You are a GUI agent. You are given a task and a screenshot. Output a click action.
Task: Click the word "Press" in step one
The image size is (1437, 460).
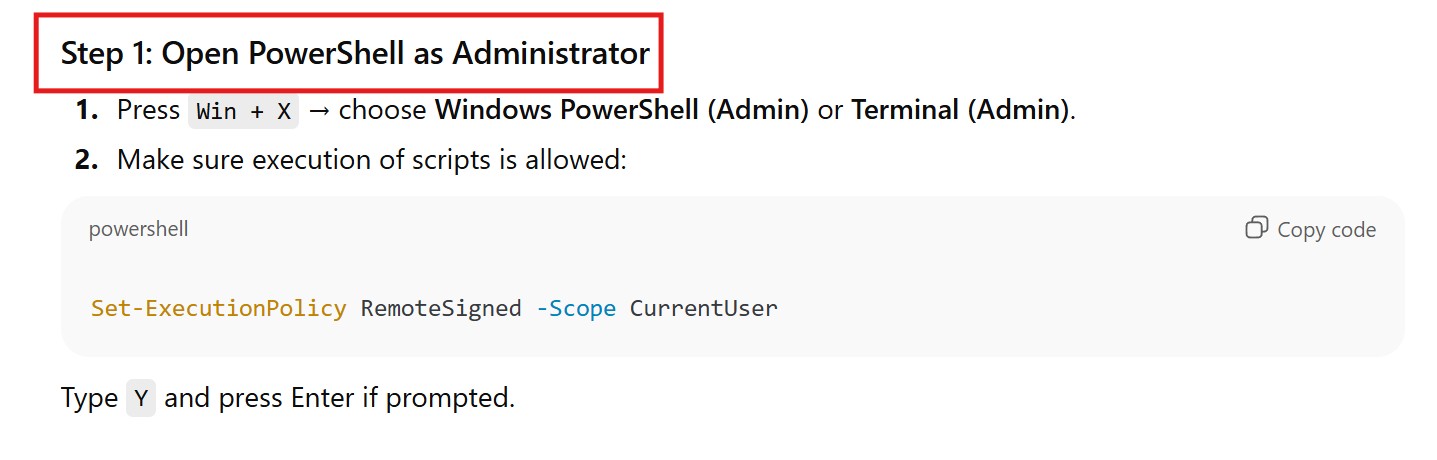pos(148,110)
